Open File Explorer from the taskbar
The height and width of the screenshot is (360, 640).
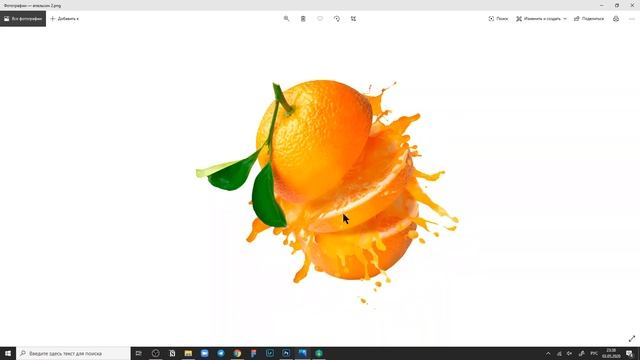click(x=188, y=353)
